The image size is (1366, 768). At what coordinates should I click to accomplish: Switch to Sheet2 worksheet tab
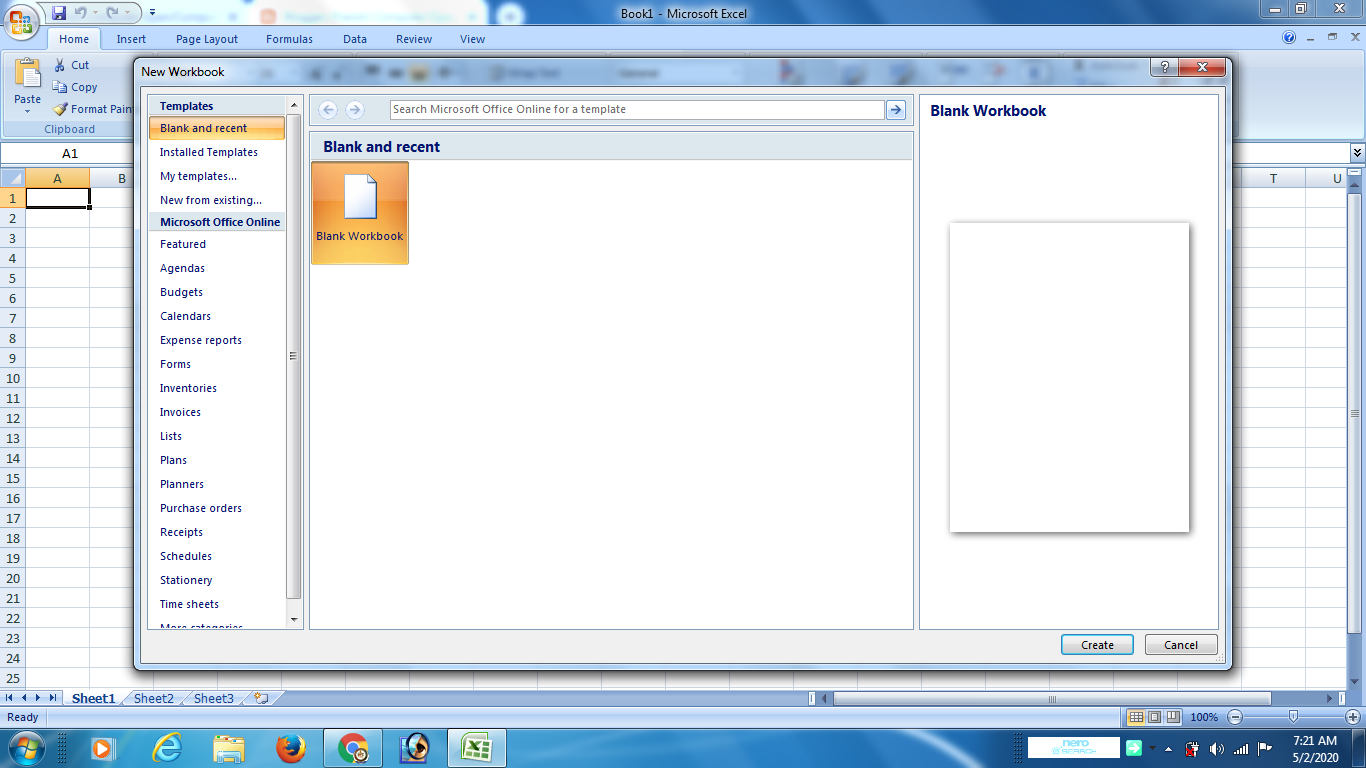pyautogui.click(x=153, y=699)
